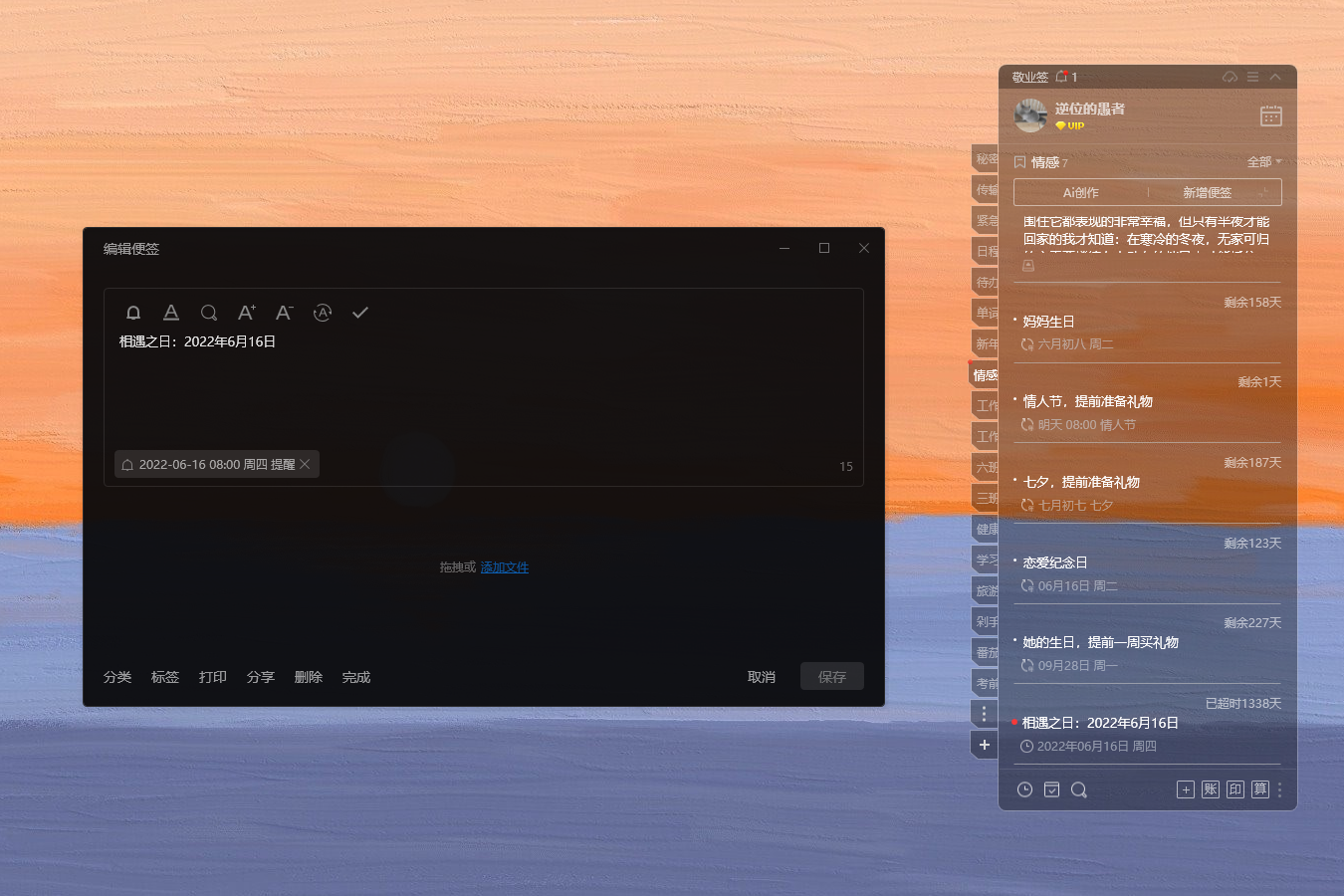Open the ledger tool labeled 账
This screenshot has height=896, width=1344.
pyautogui.click(x=1211, y=789)
